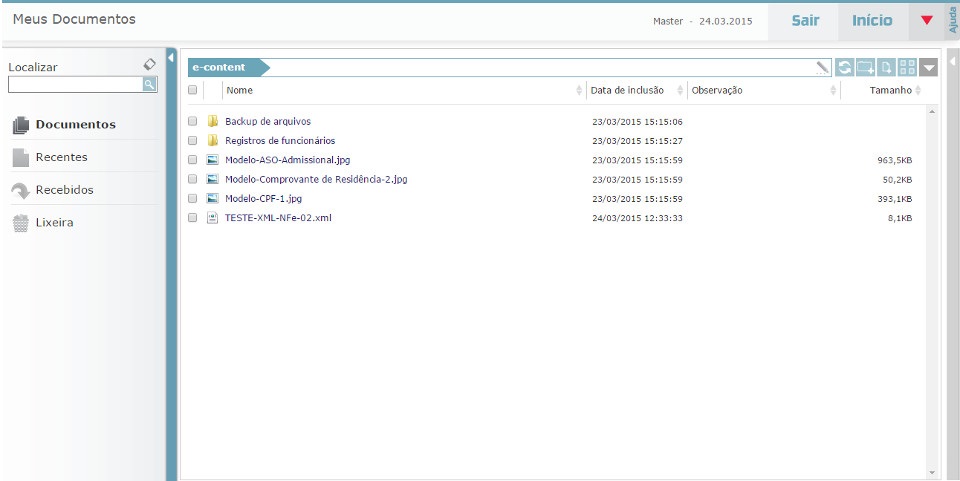The width and height of the screenshot is (960, 481).
Task: Click the eraser icon beside Localizar
Action: (150, 64)
